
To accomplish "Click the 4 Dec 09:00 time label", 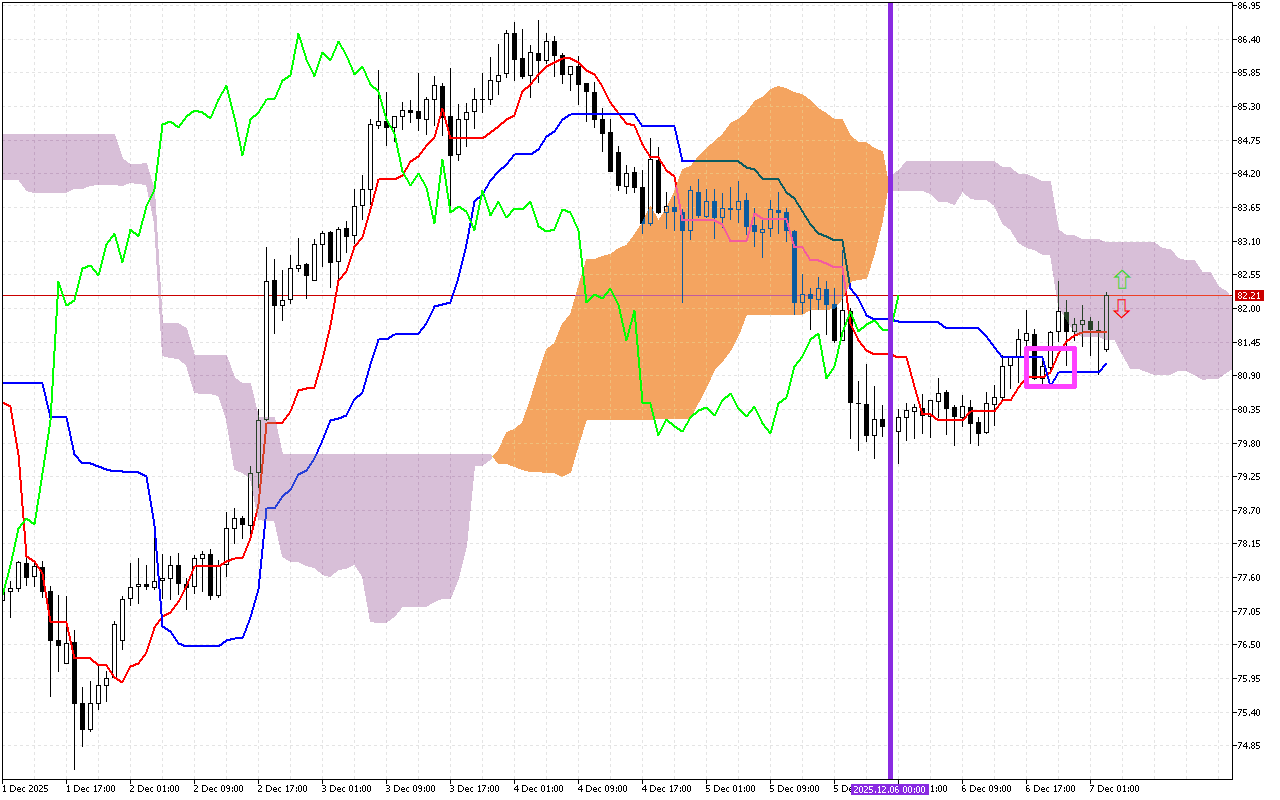I will 603,789.
